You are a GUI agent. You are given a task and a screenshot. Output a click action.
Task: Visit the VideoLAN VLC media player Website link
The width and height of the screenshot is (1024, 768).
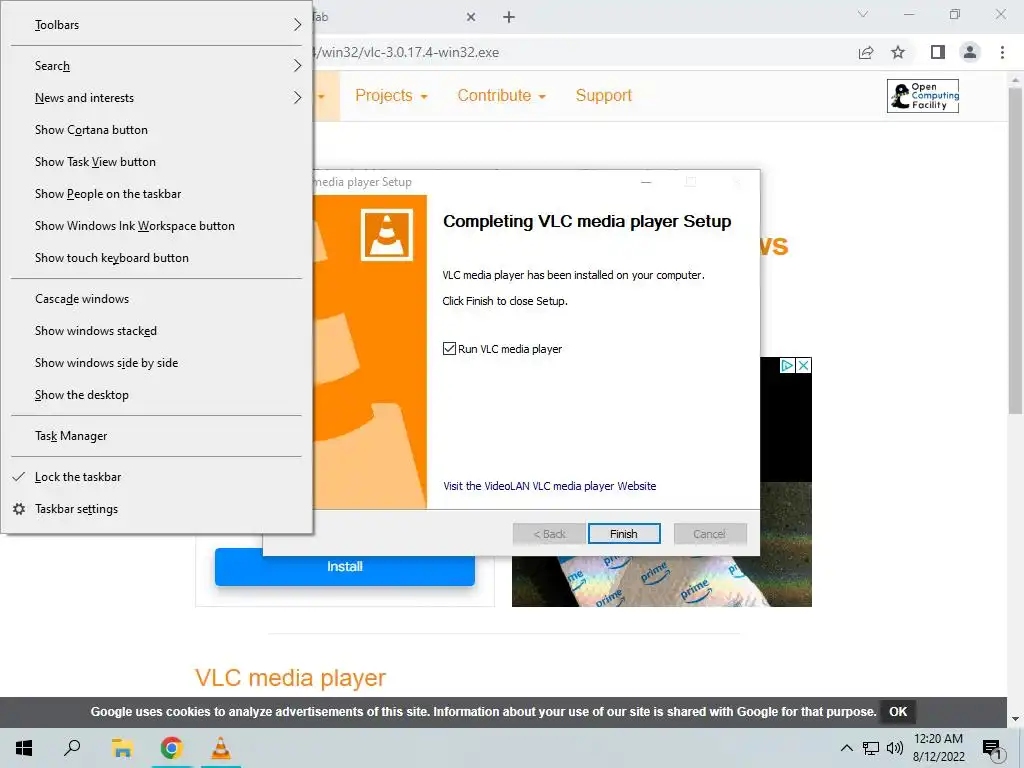549,486
